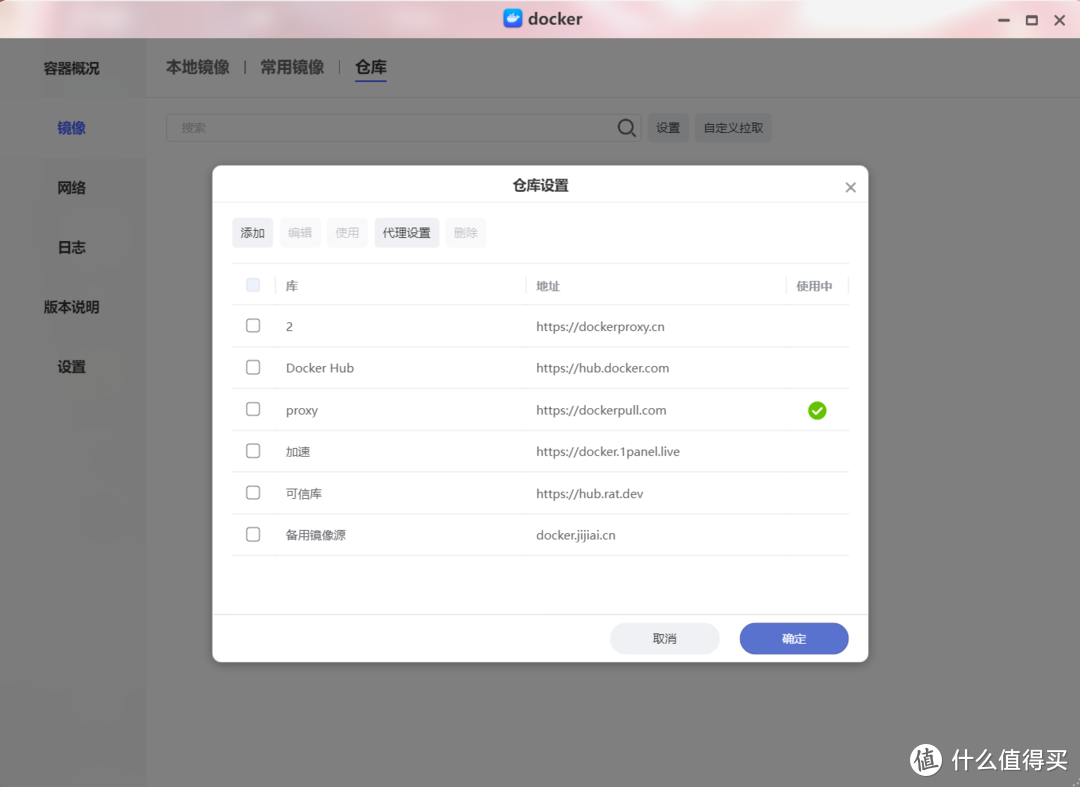Viewport: 1080px width, 787px height.
Task: Switch to the 常用镜像 tab
Action: click(291, 67)
